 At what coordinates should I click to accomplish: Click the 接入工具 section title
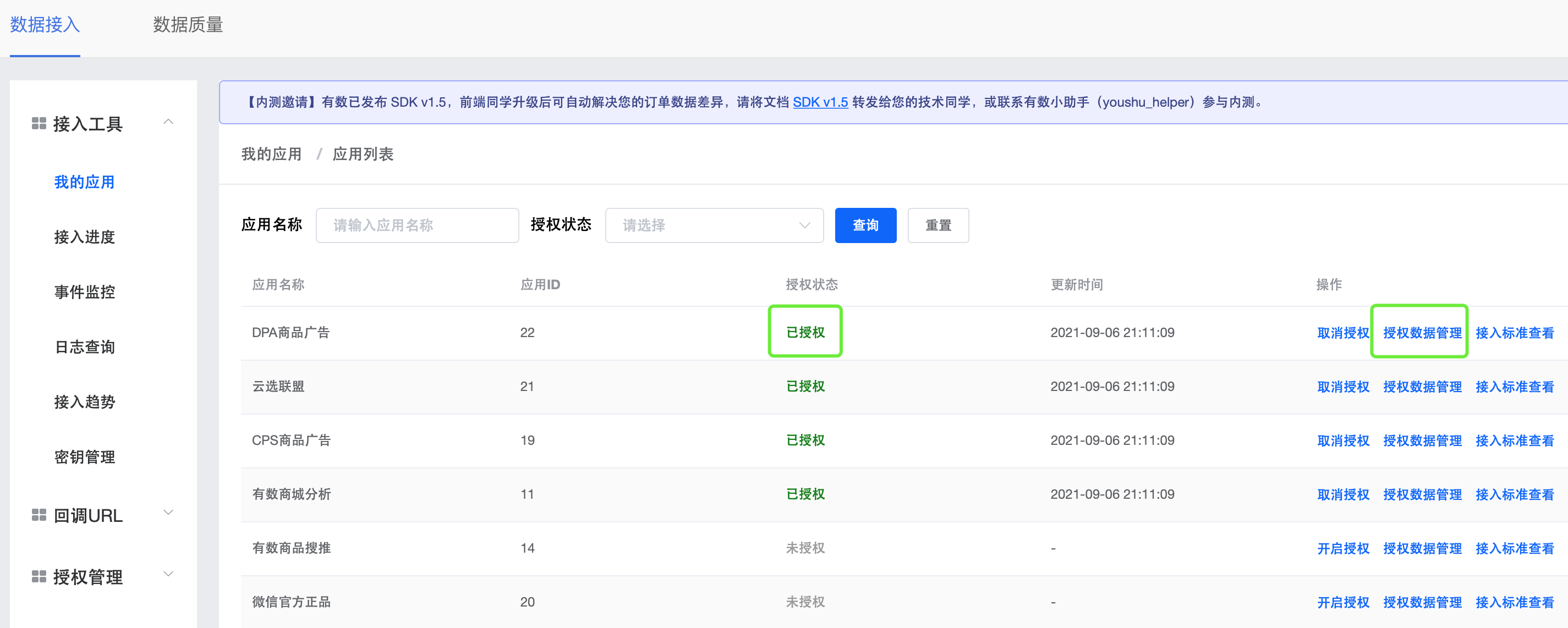tap(87, 124)
